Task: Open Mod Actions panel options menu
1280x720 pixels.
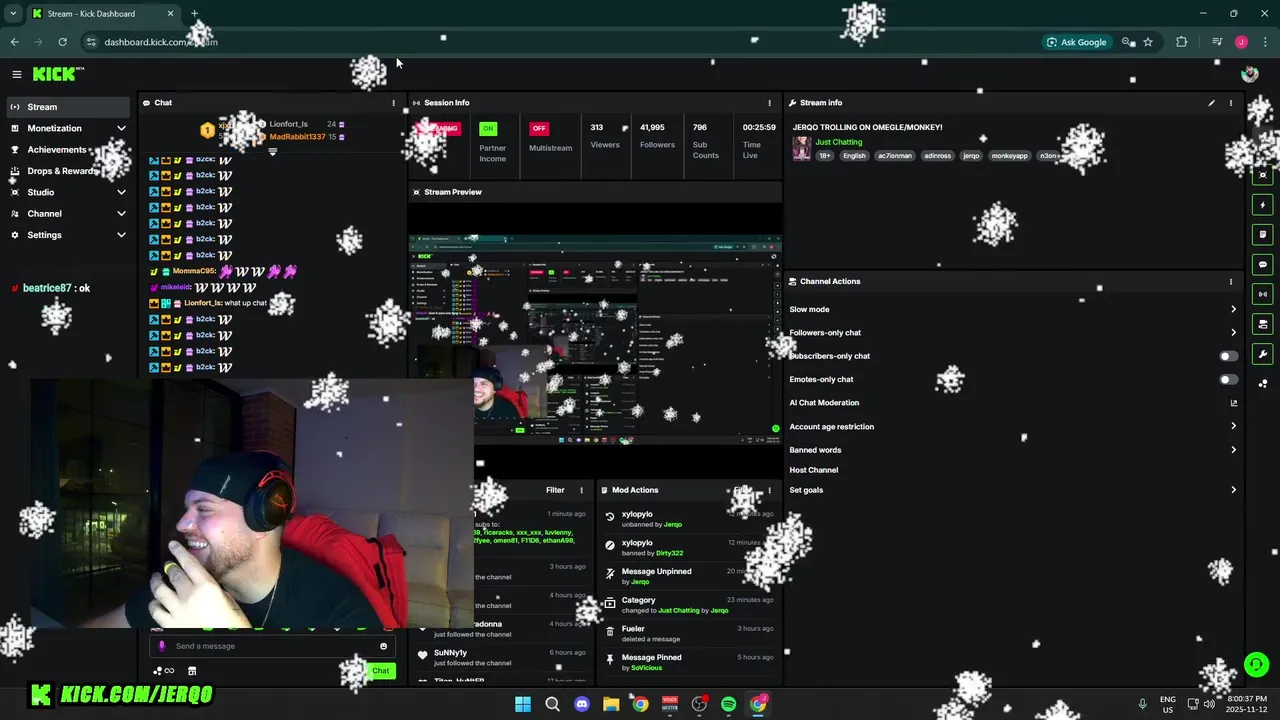Action: coord(769,490)
